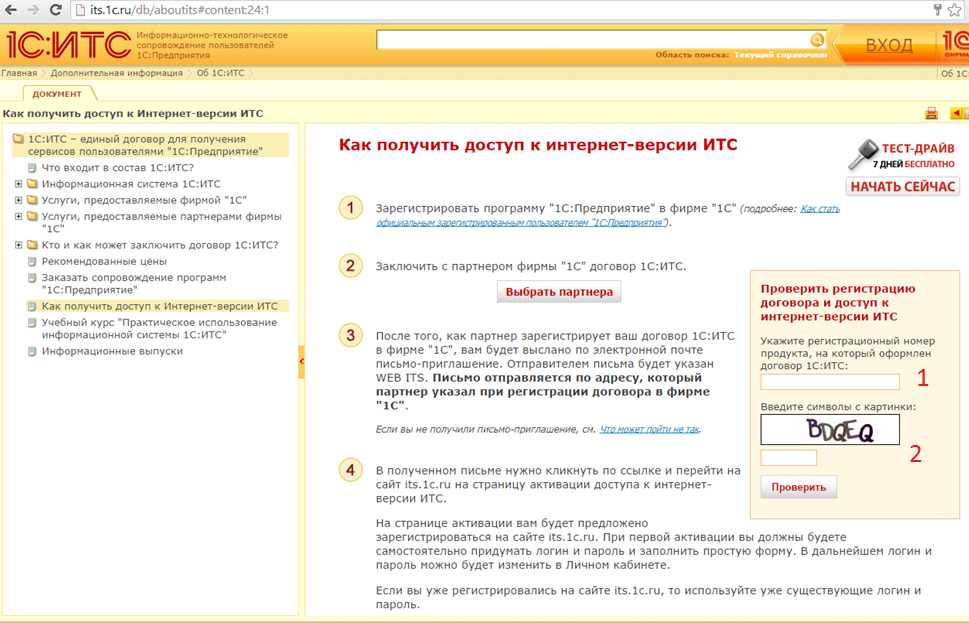Expand 'Услуги, предоставляемые партнерами фирмы "1С"' folder
Image resolution: width=969 pixels, height=623 pixels.
pyautogui.click(x=19, y=216)
